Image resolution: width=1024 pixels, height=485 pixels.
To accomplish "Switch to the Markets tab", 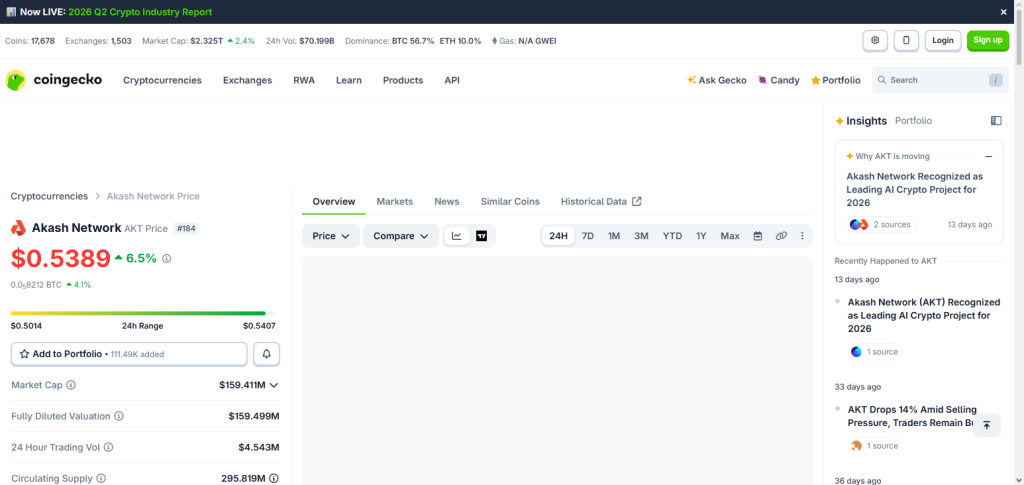I will pos(394,202).
